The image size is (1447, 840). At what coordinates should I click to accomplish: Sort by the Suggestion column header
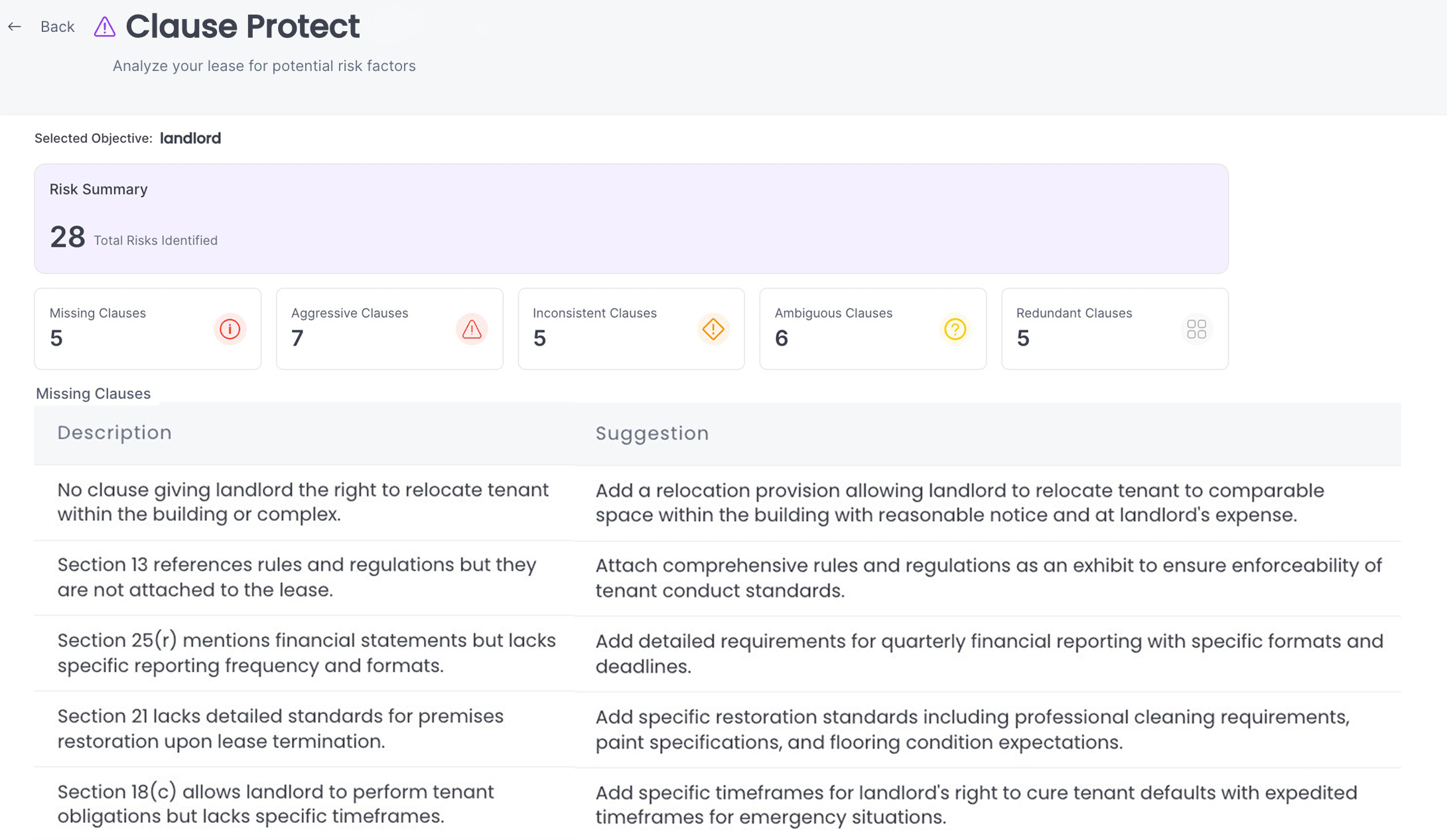pyautogui.click(x=652, y=433)
